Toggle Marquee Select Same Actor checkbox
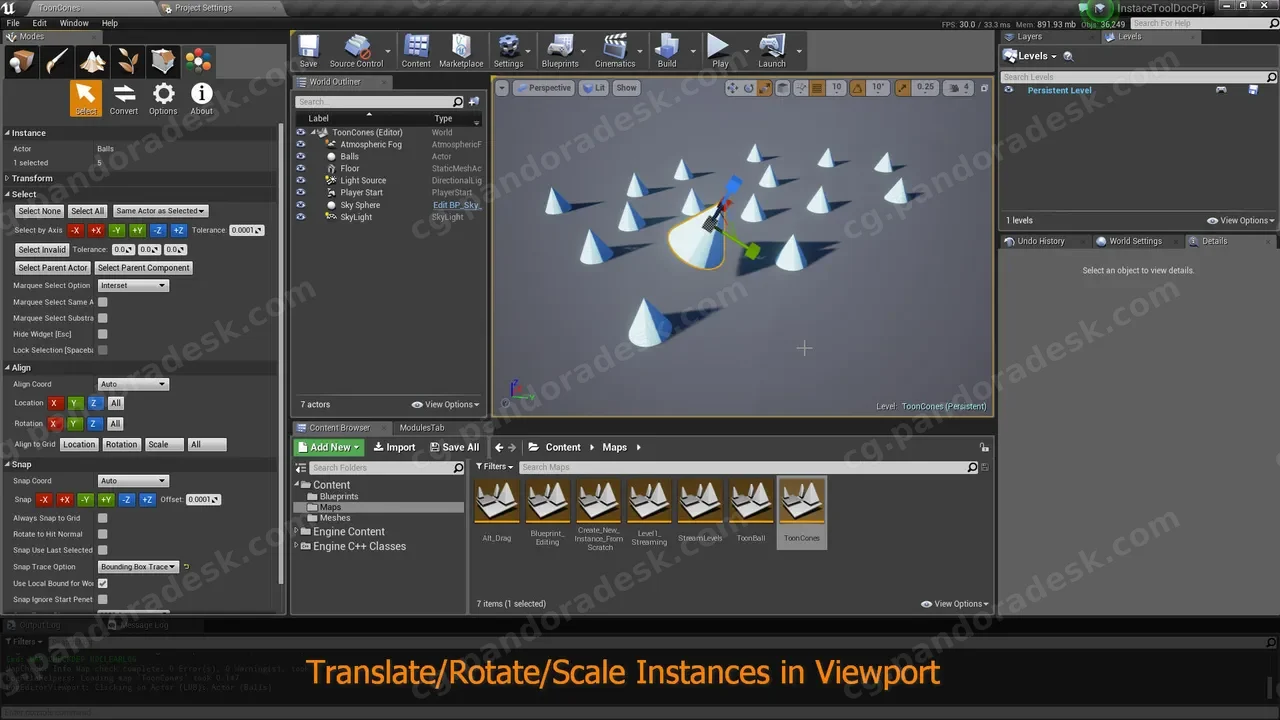 click(102, 302)
